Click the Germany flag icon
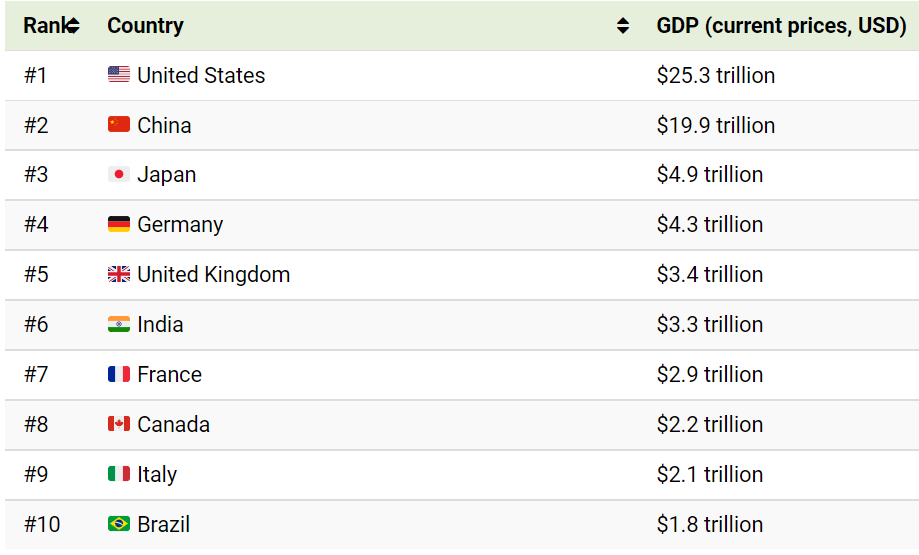Image resolution: width=919 pixels, height=555 pixels. click(x=119, y=224)
